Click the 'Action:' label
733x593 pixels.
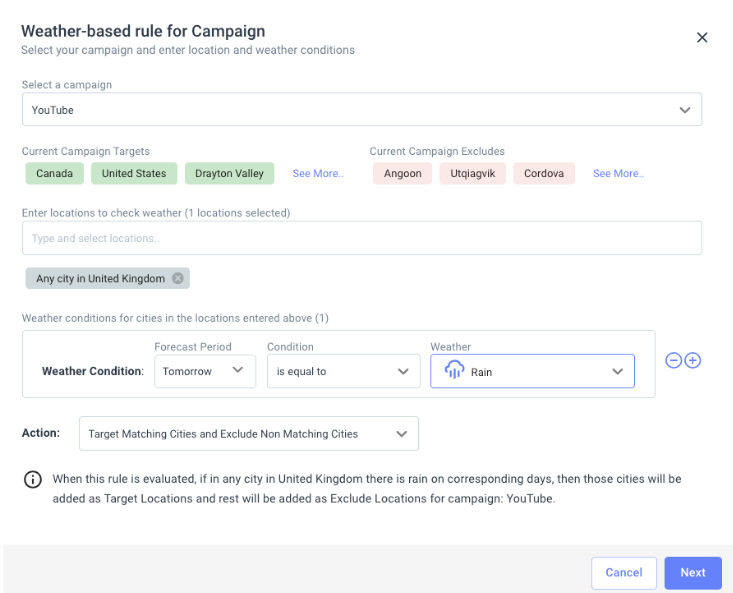(41, 433)
